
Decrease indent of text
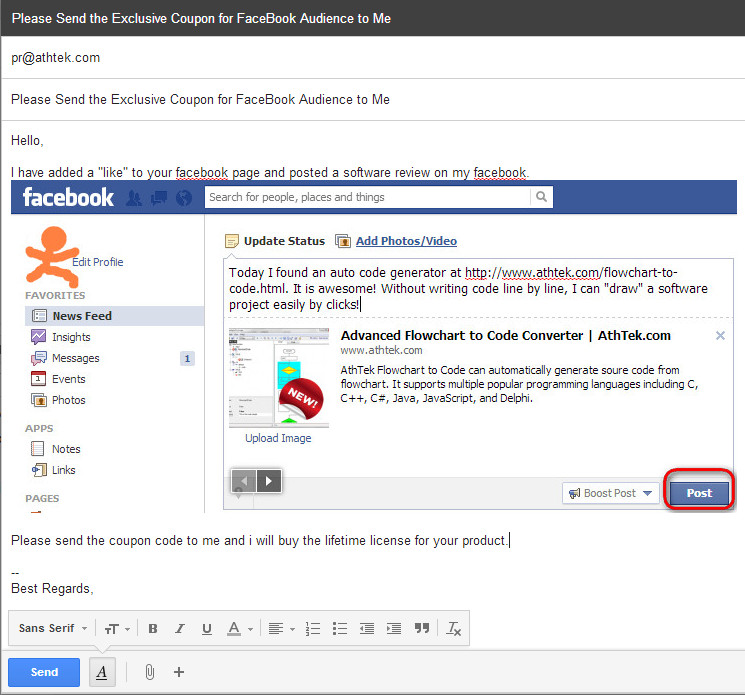tap(367, 628)
